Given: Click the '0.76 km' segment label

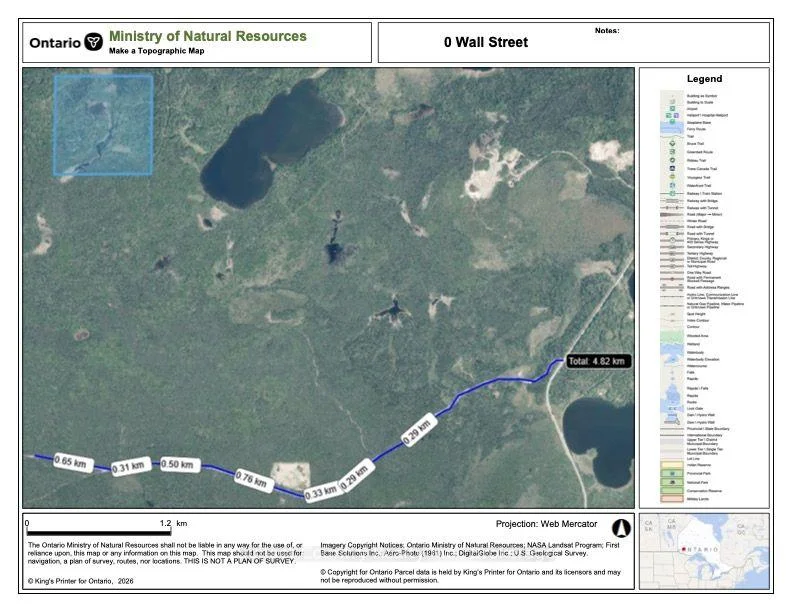Looking at the screenshot, I should [x=252, y=479].
